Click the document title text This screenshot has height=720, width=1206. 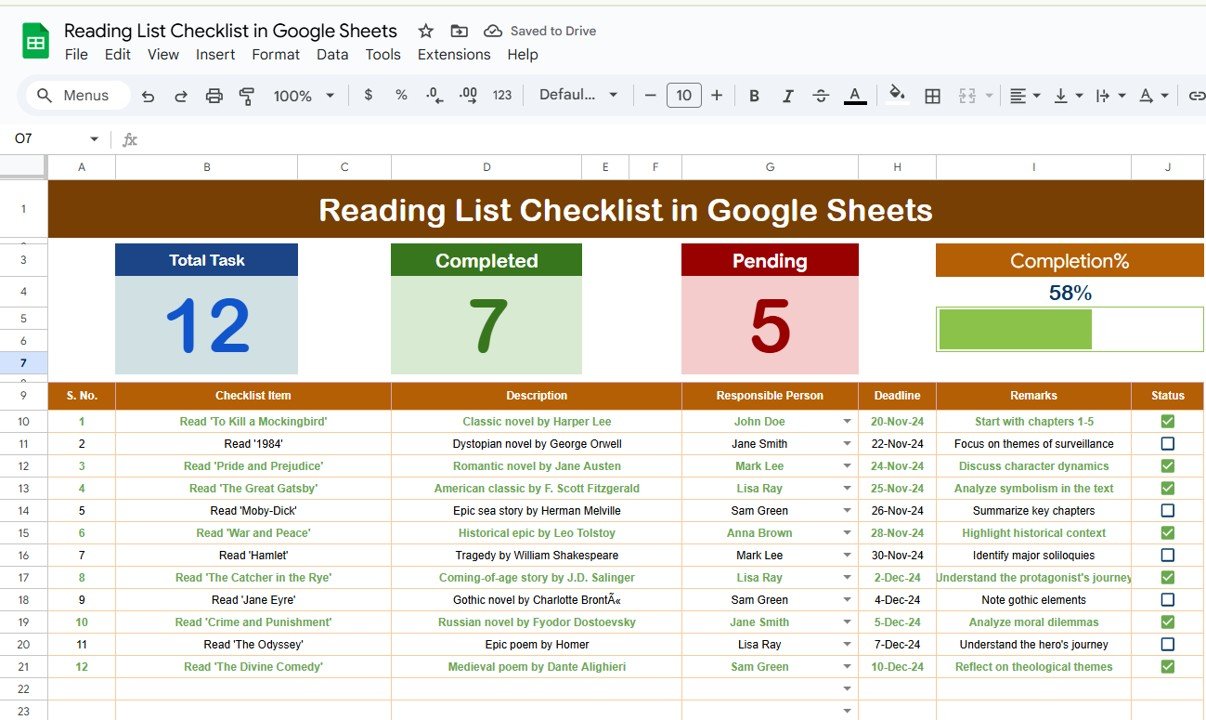231,31
